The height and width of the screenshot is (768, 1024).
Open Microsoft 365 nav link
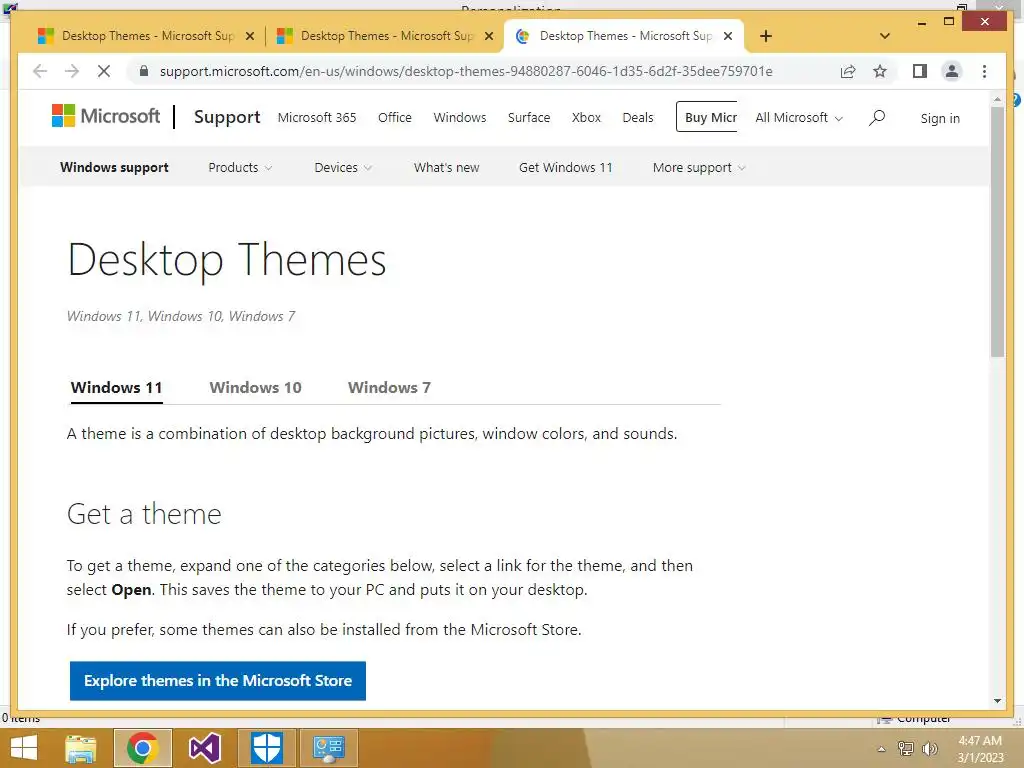coord(317,118)
